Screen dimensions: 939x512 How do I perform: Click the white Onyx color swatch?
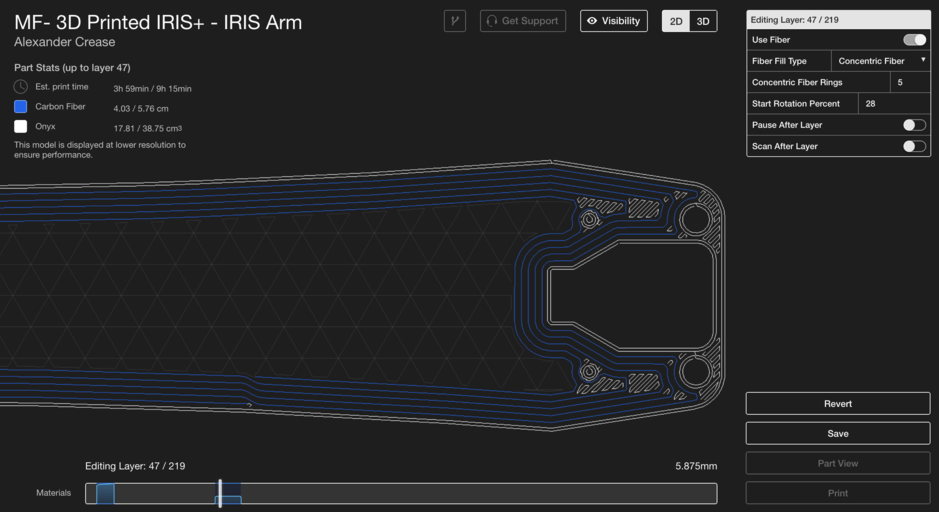click(20, 126)
